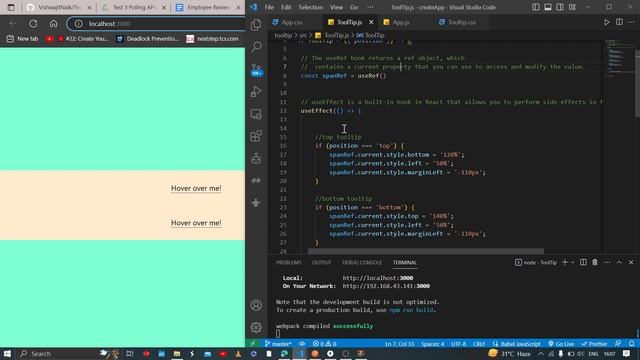Toggle the secondary side bar layout
The height and width of the screenshot is (360, 640).
tap(560, 7)
